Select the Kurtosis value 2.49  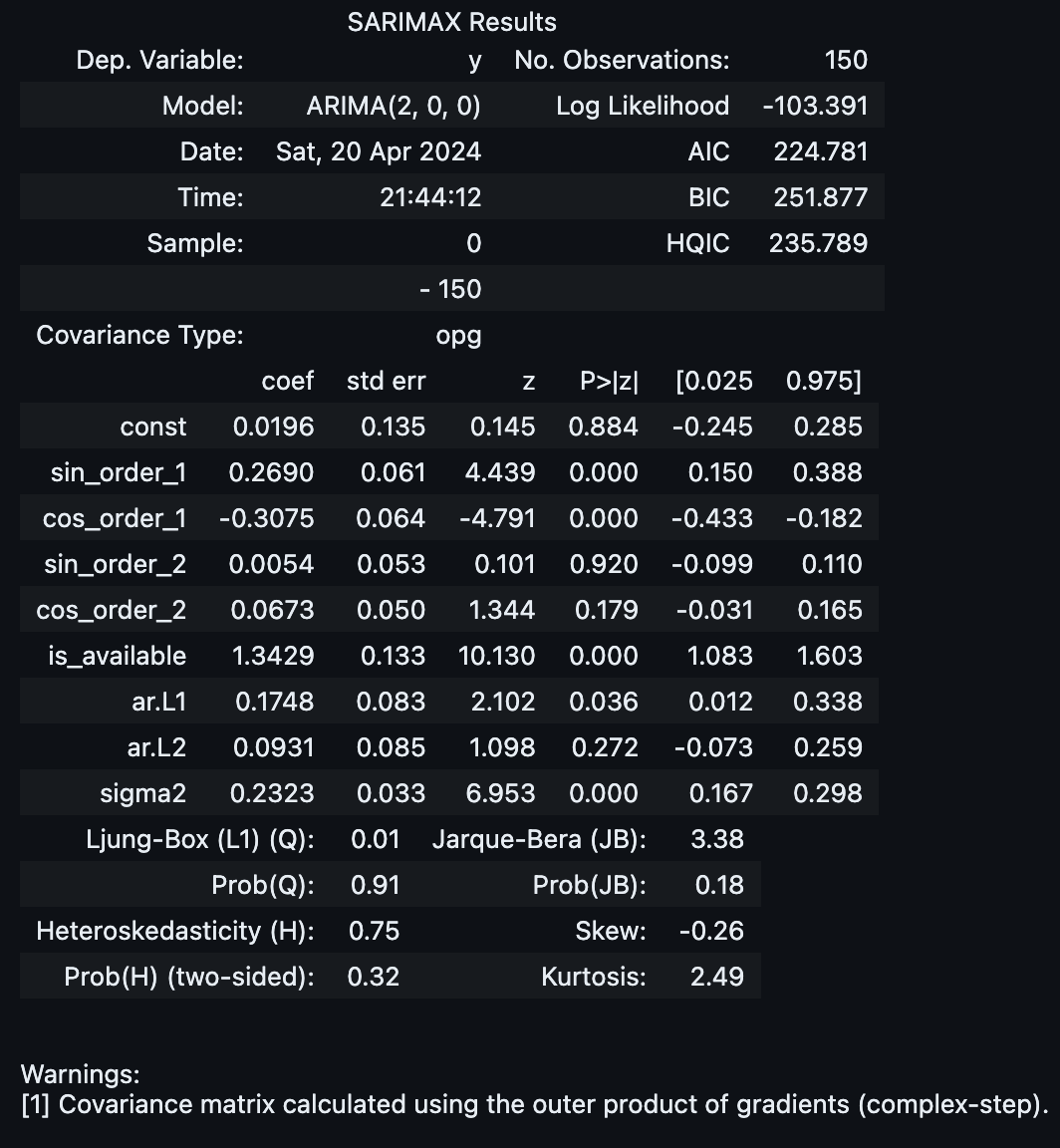click(717, 977)
